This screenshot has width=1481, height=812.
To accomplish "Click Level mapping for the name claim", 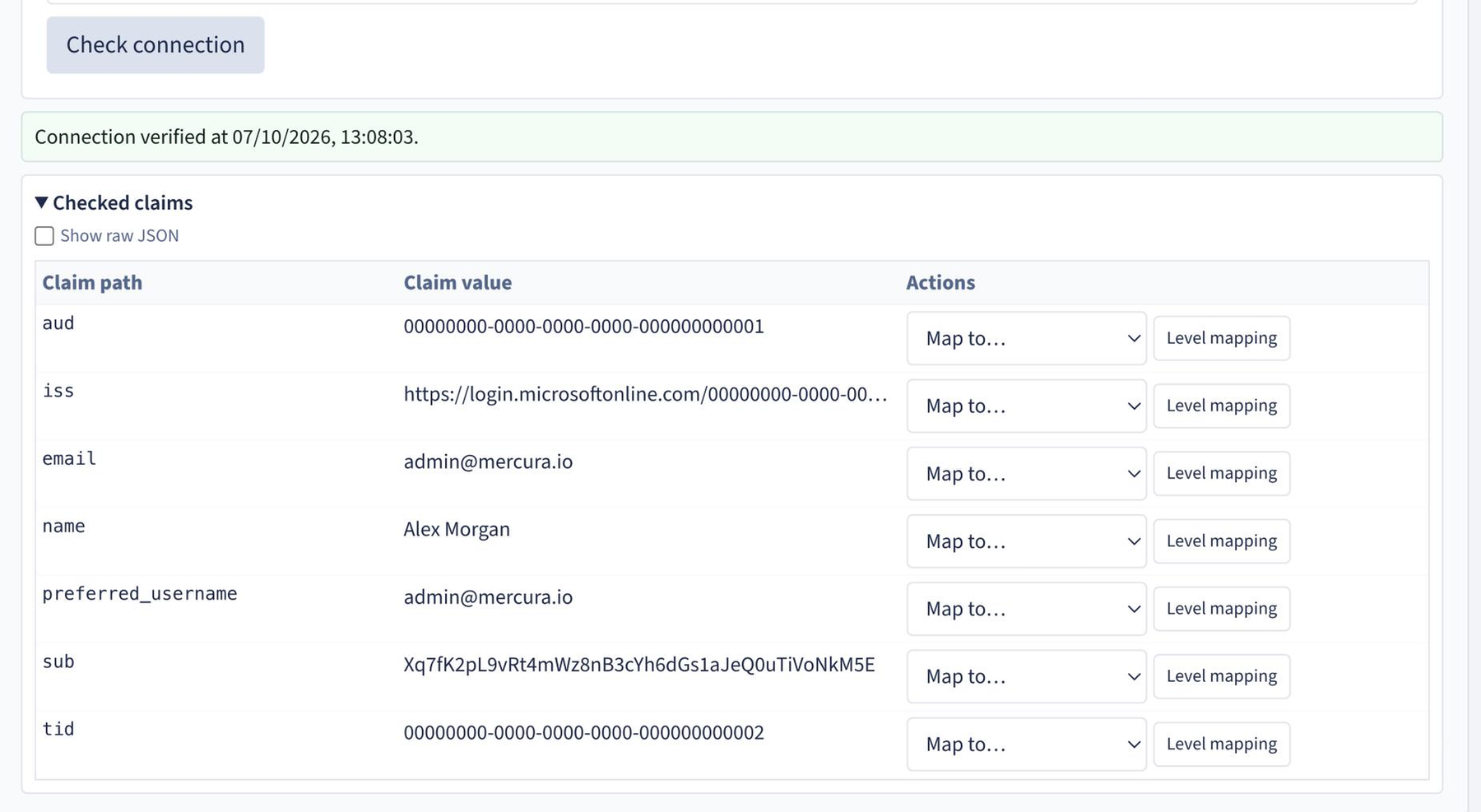I will coord(1221,541).
